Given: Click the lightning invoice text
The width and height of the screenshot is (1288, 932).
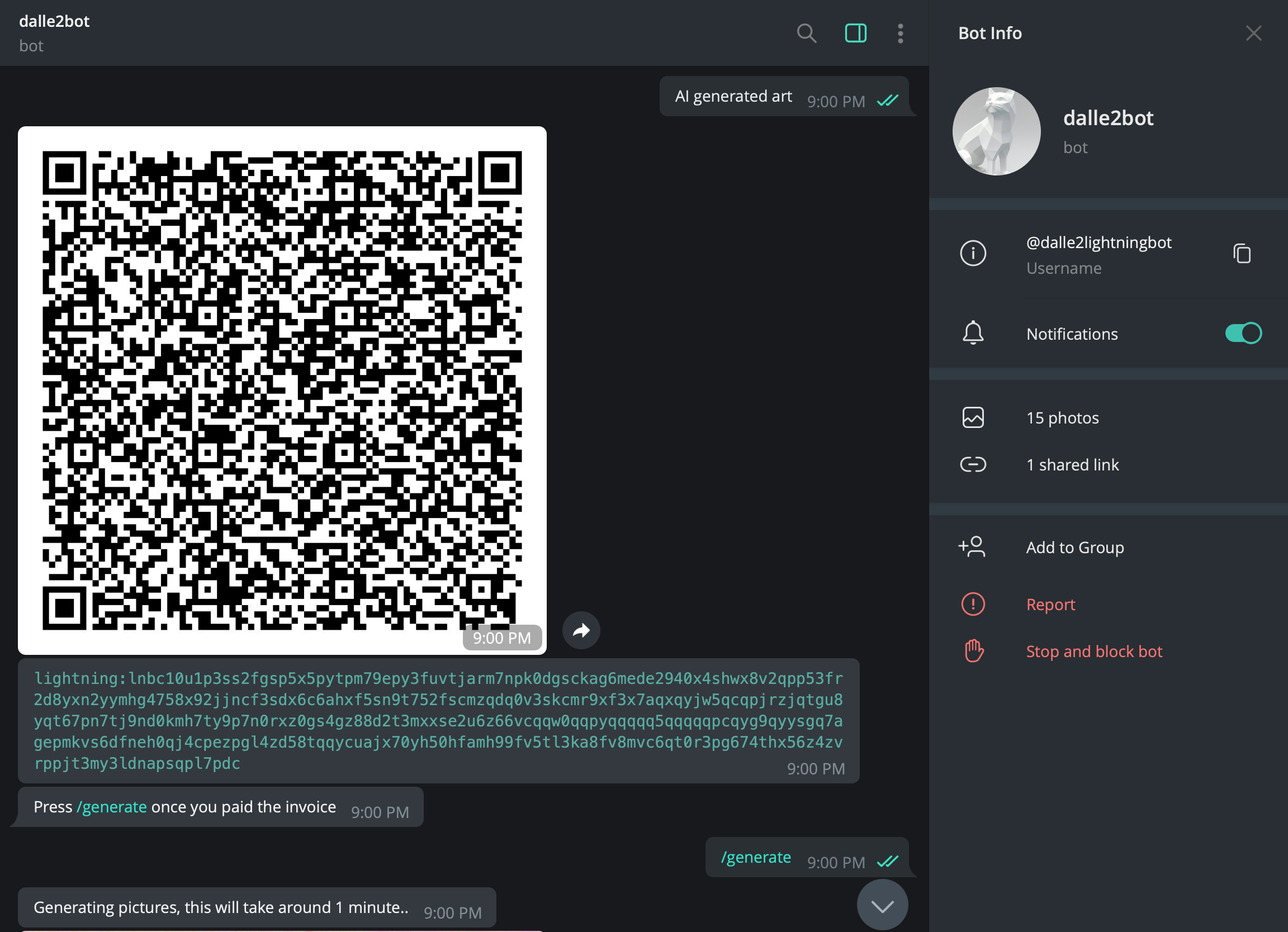Looking at the screenshot, I should (x=438, y=720).
